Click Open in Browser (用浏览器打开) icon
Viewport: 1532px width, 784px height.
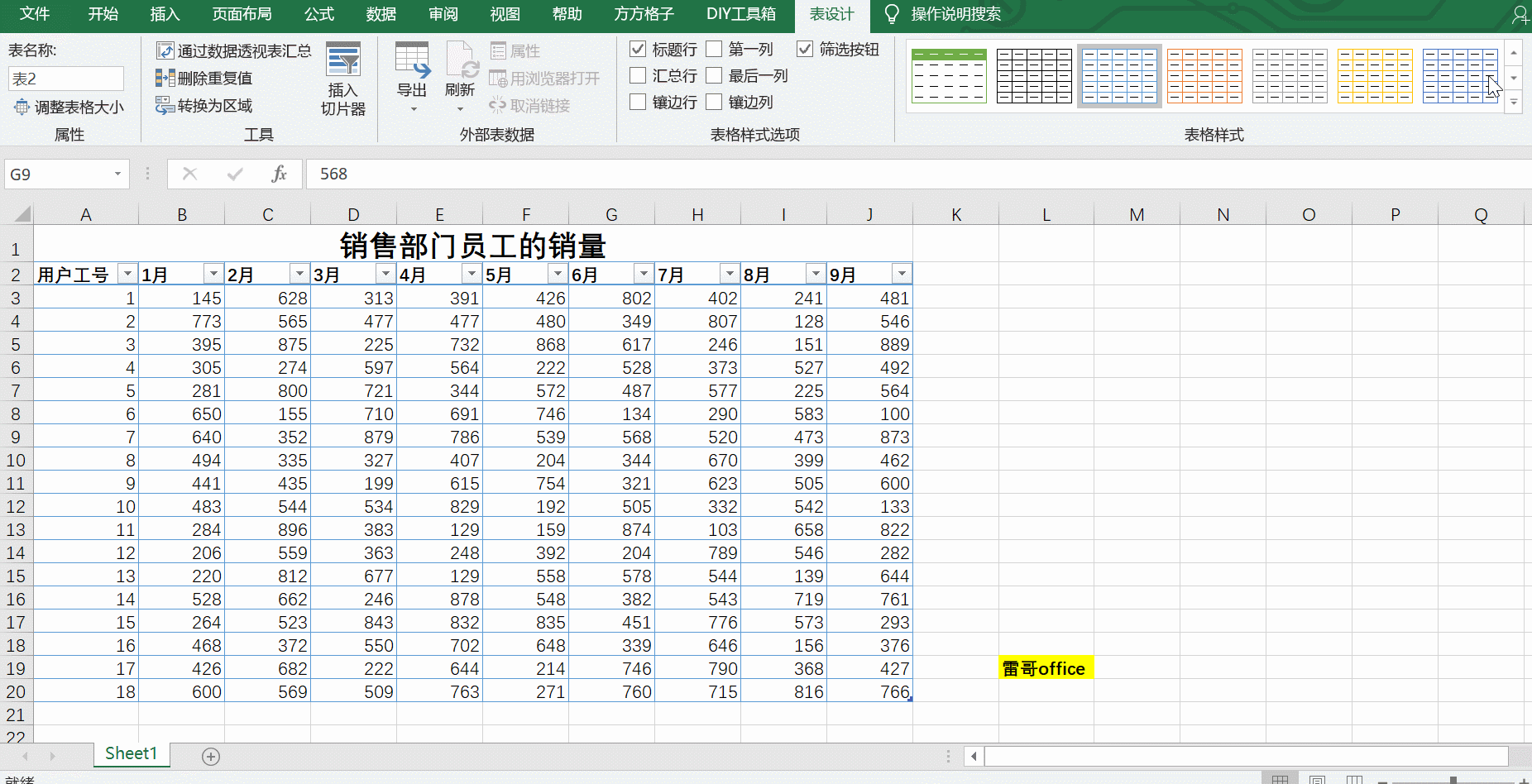(498, 79)
